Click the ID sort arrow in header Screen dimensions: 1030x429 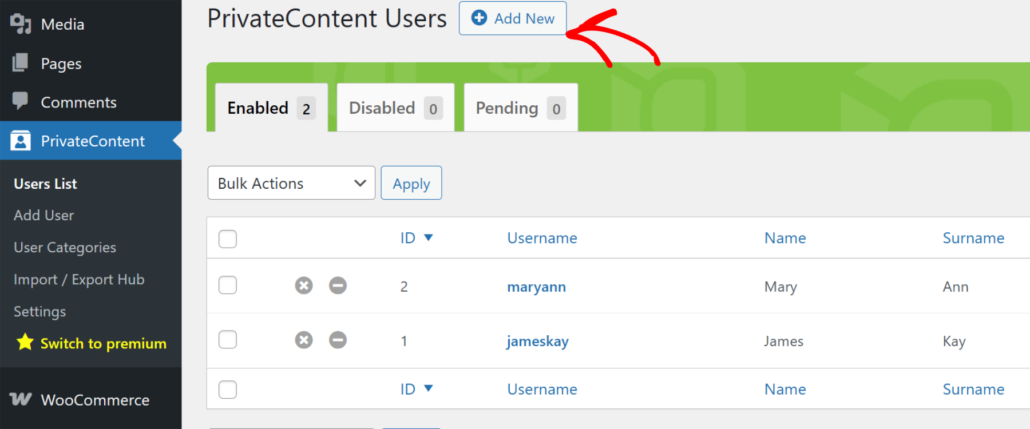[x=428, y=238]
